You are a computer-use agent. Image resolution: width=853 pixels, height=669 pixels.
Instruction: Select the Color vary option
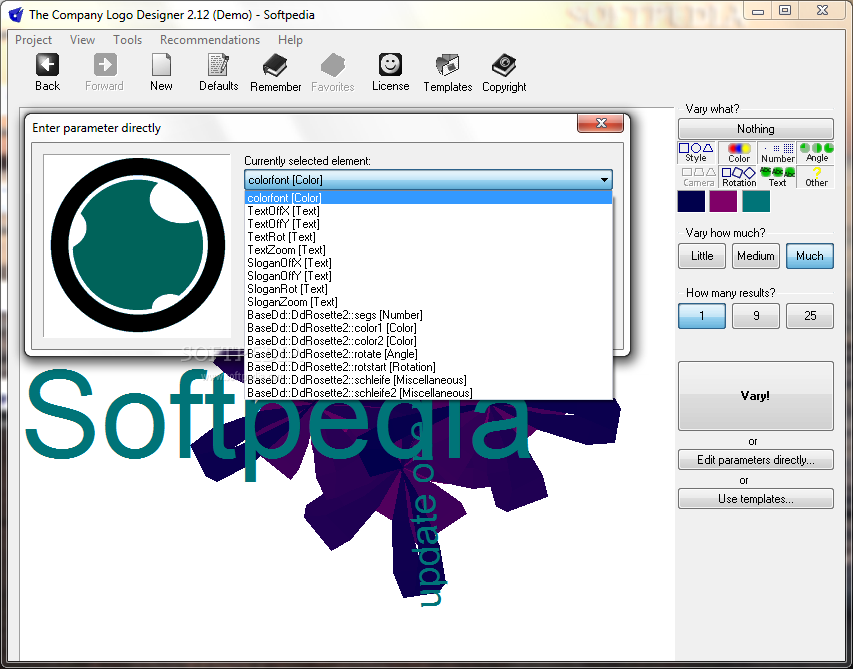coord(739,152)
